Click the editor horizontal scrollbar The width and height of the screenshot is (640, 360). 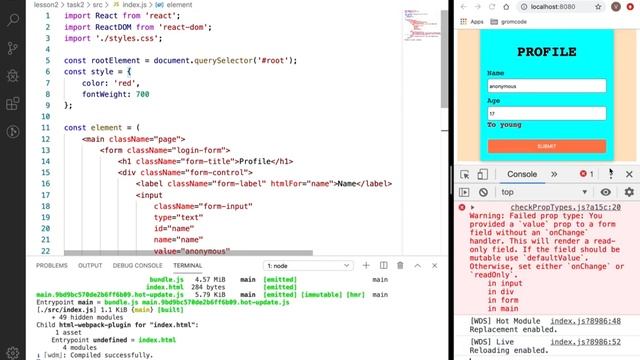click(188, 253)
